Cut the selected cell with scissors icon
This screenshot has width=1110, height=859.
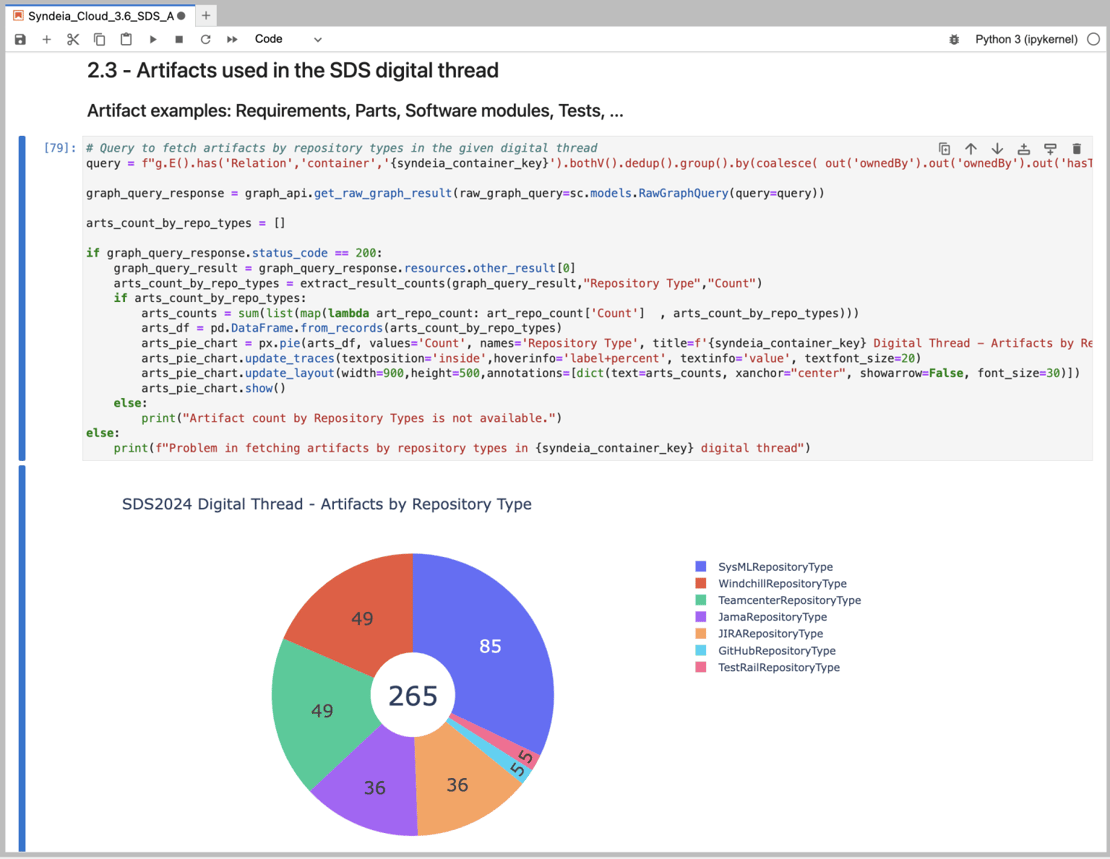pos(73,40)
